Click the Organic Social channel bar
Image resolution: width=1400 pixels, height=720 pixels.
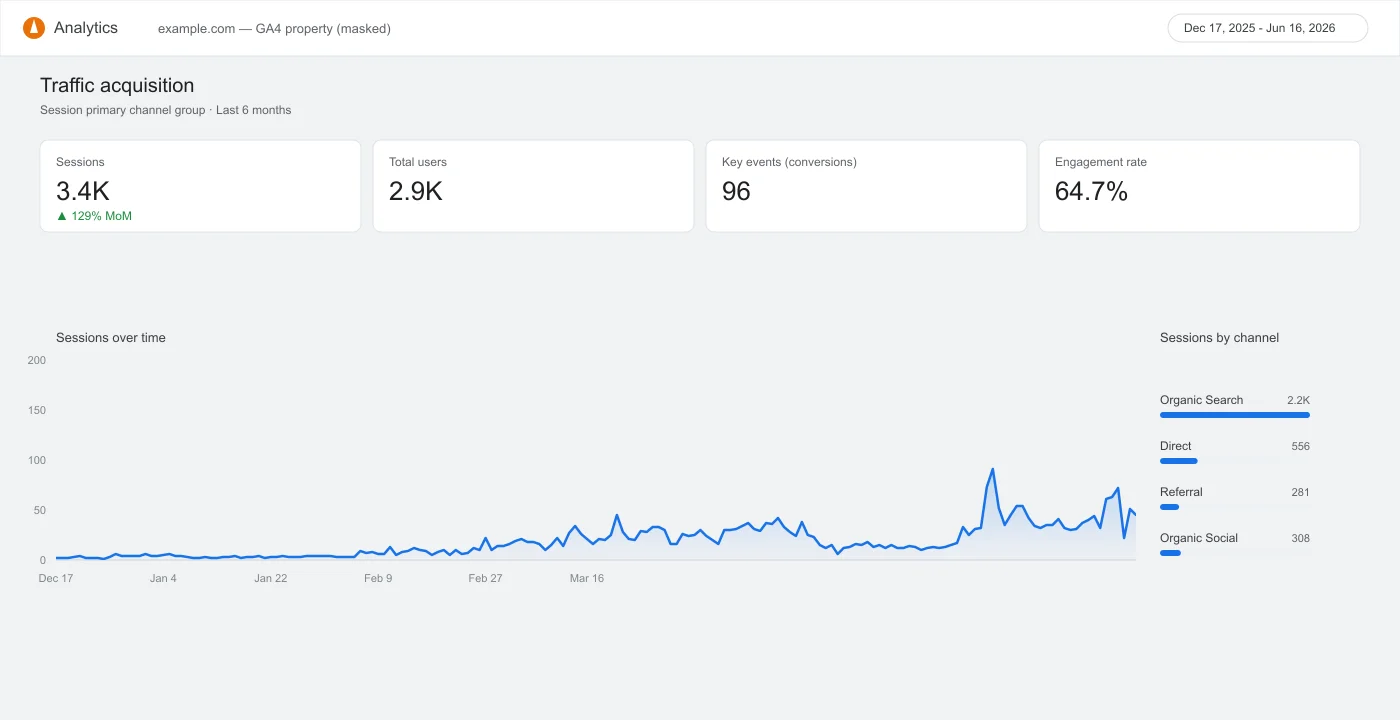tap(1171, 553)
